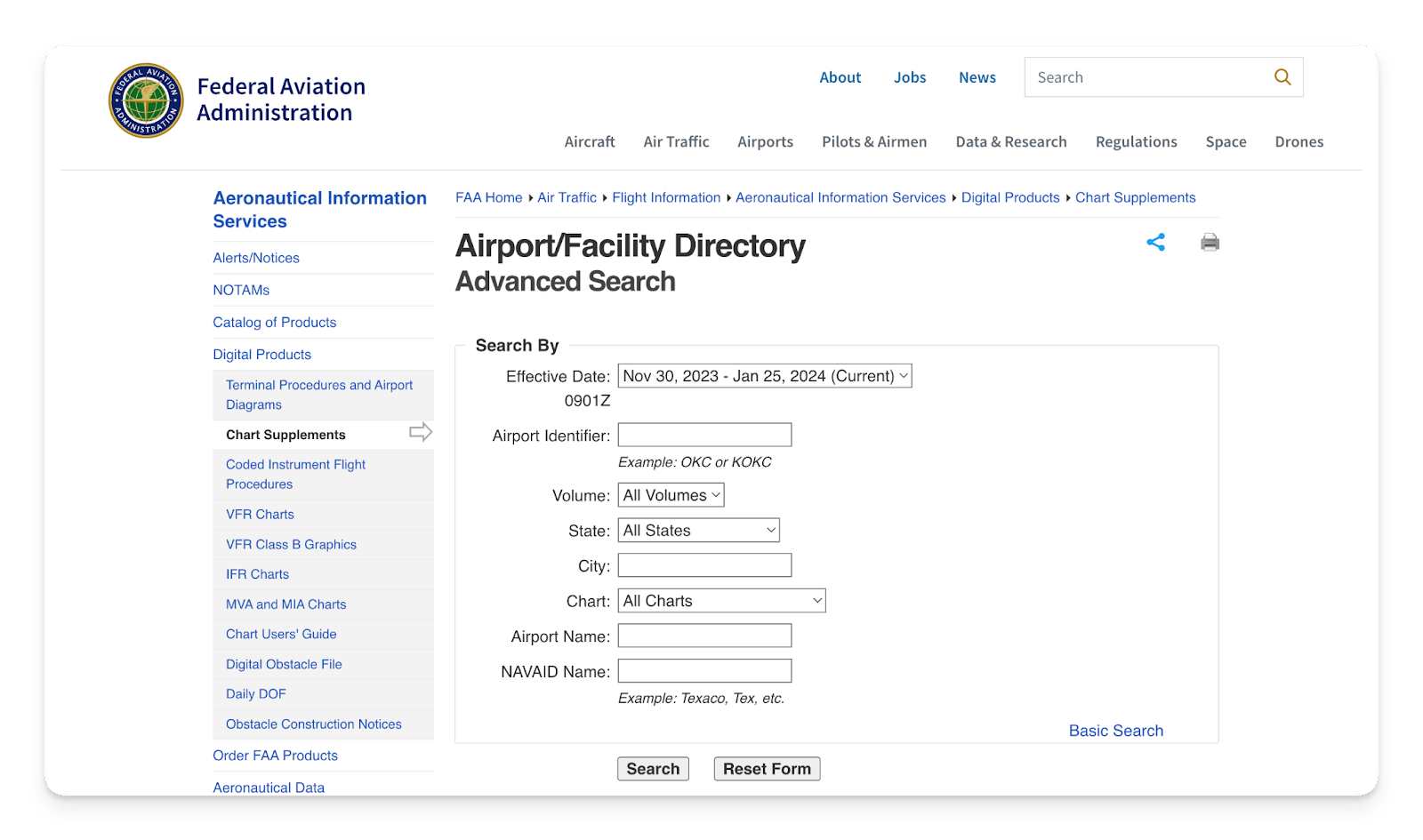The height and width of the screenshot is (840, 1423).
Task: Click the City input field
Action: (x=704, y=565)
